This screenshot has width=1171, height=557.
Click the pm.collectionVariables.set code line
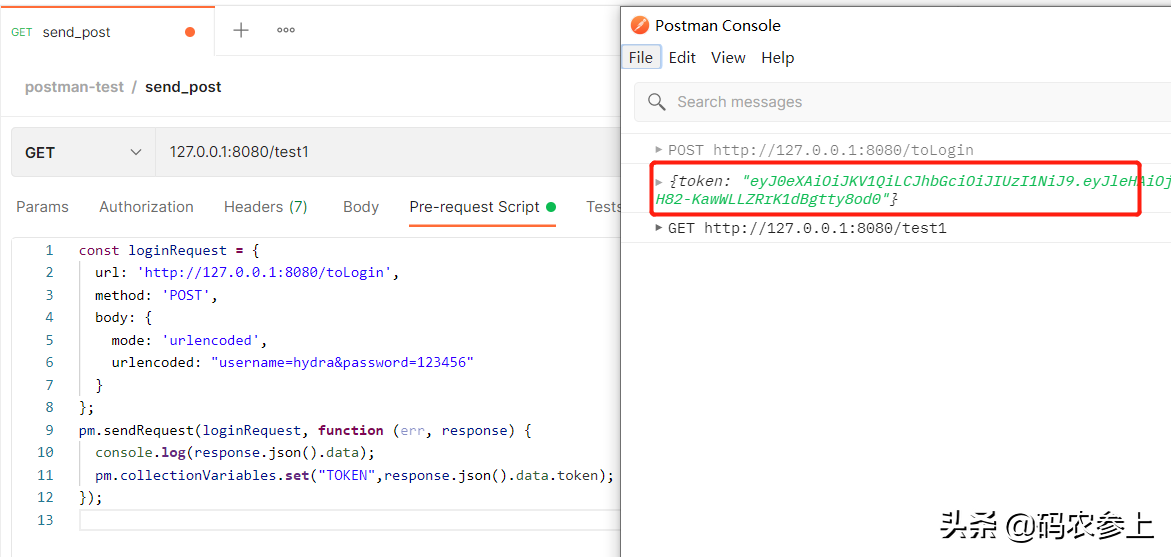click(x=355, y=475)
